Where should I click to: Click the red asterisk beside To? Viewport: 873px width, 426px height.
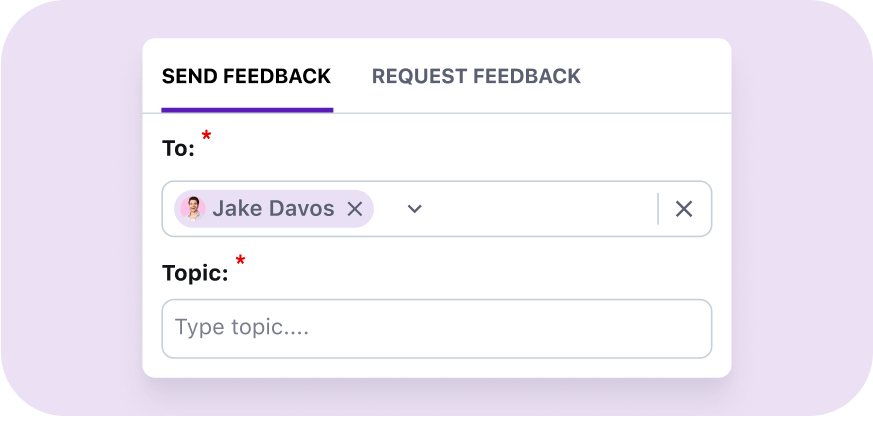click(x=207, y=135)
